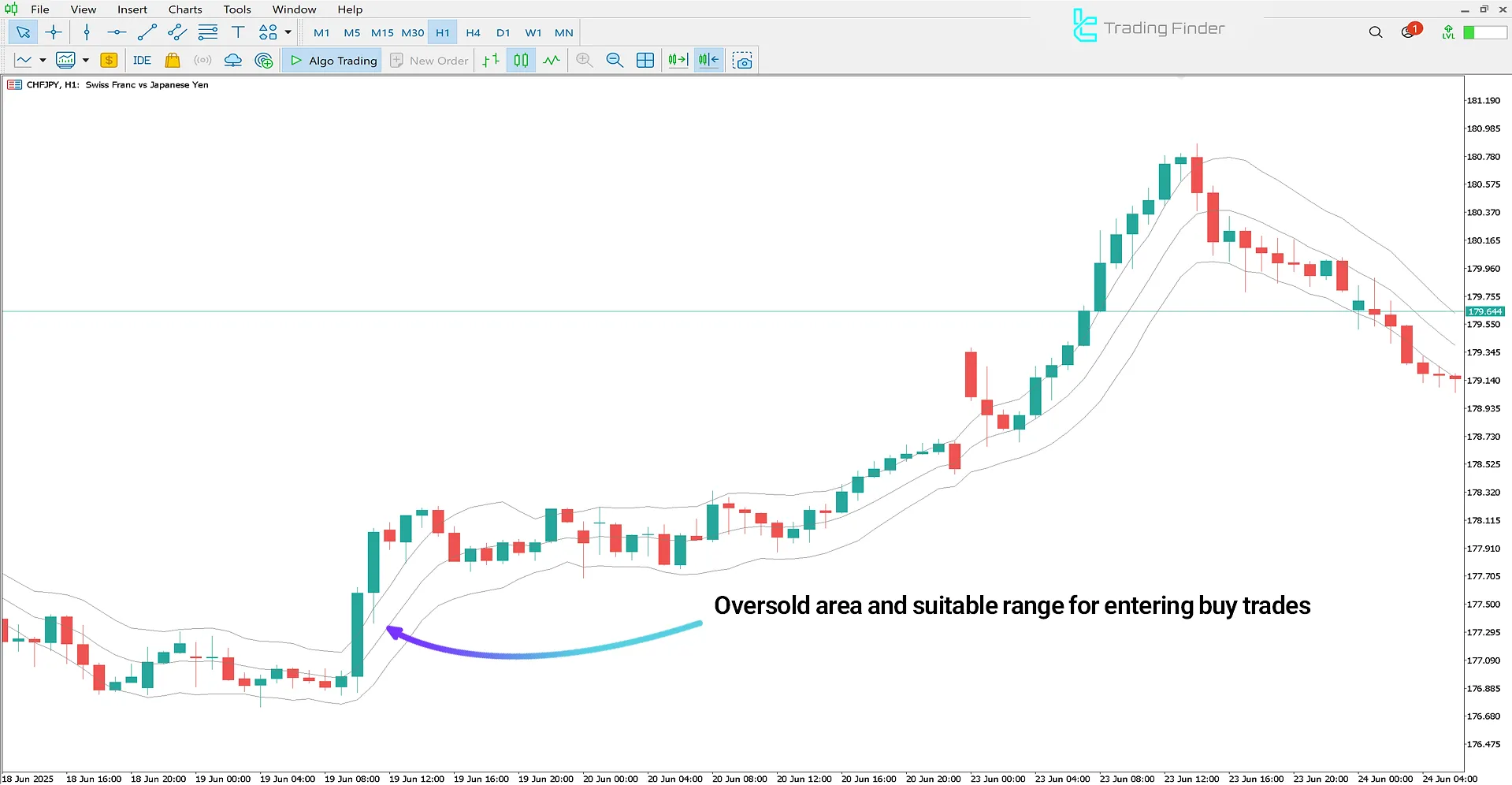Screen dimensions: 1512x785
Task: Select the Horizontal Line tool
Action: pos(117,32)
